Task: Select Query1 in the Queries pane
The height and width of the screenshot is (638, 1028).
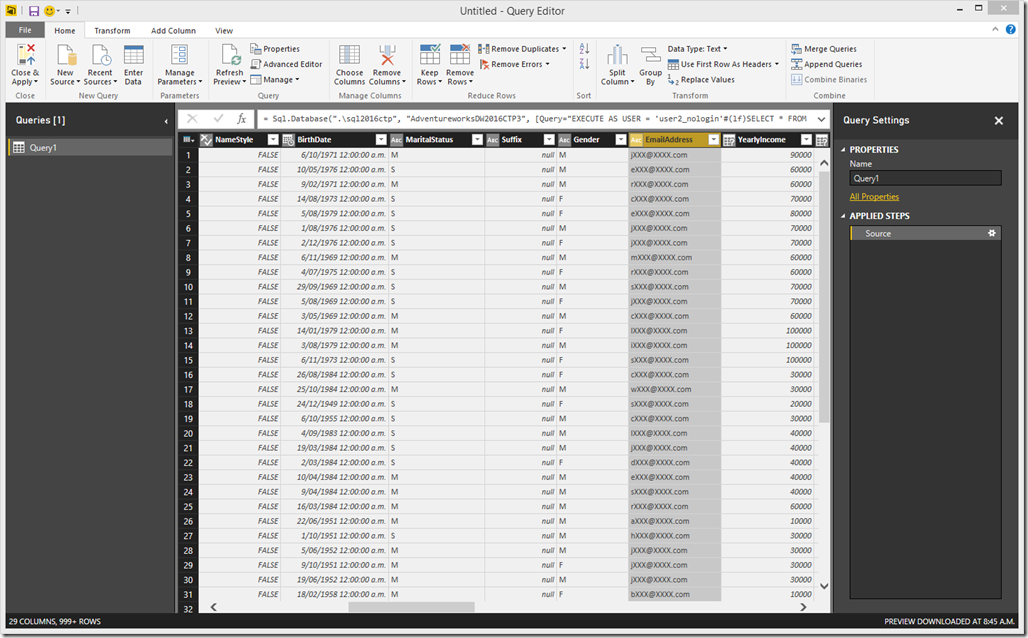Action: tap(90, 148)
